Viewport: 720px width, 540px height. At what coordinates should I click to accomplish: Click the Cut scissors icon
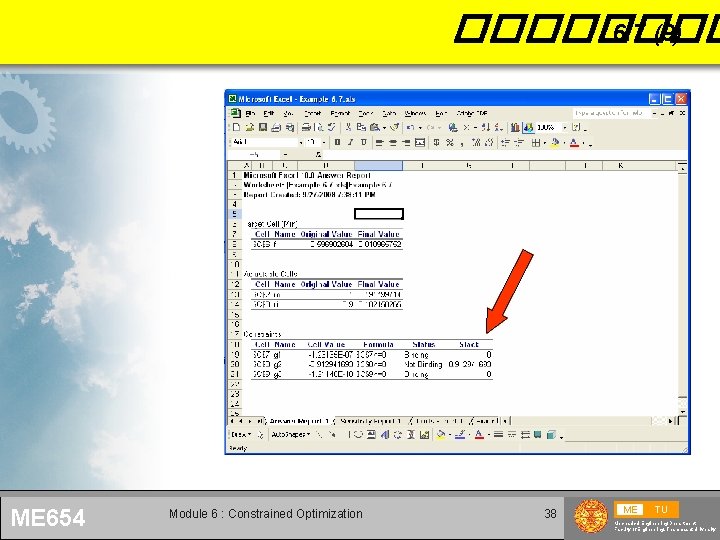tap(349, 128)
